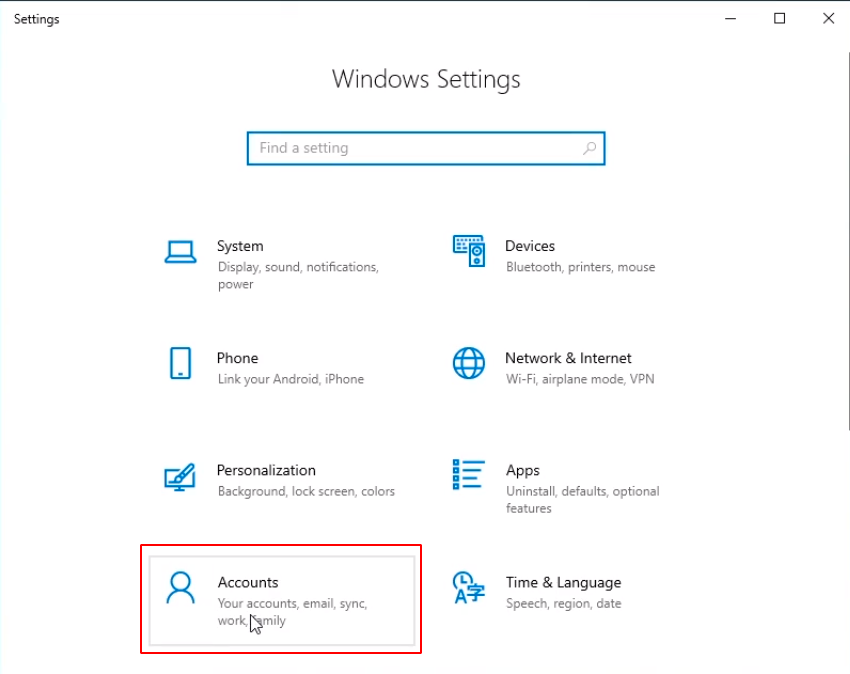Viewport: 850px width, 674px height.
Task: Click the Accounts person icon
Action: 181,588
